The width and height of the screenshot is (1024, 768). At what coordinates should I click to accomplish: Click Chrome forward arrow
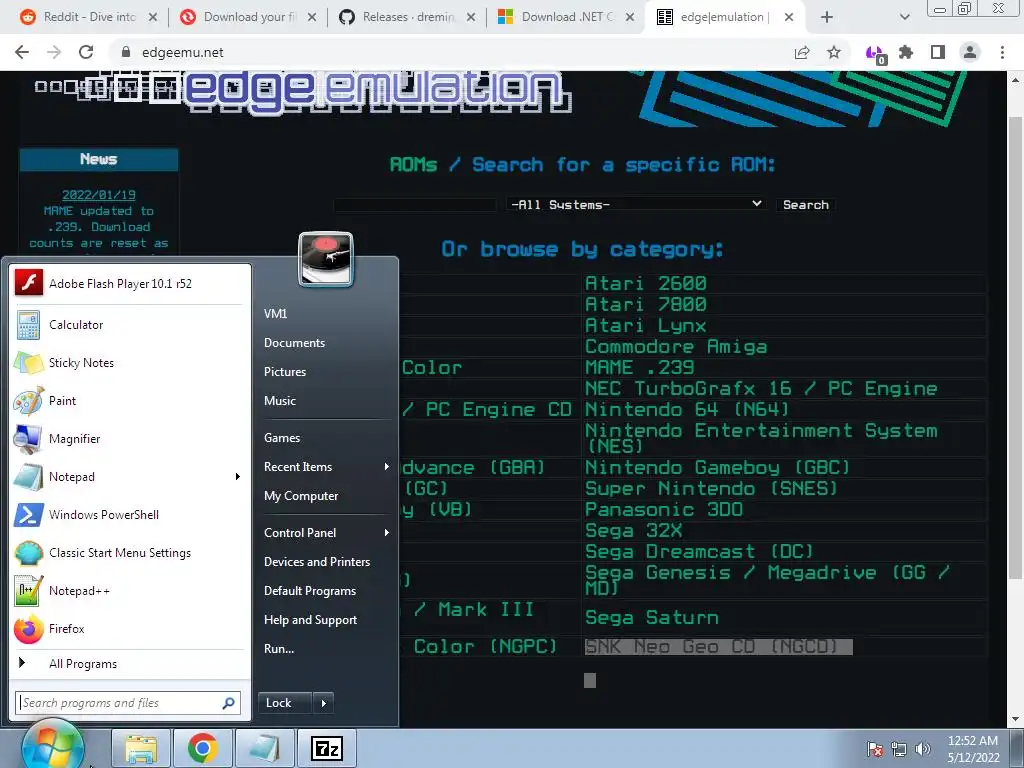(54, 52)
